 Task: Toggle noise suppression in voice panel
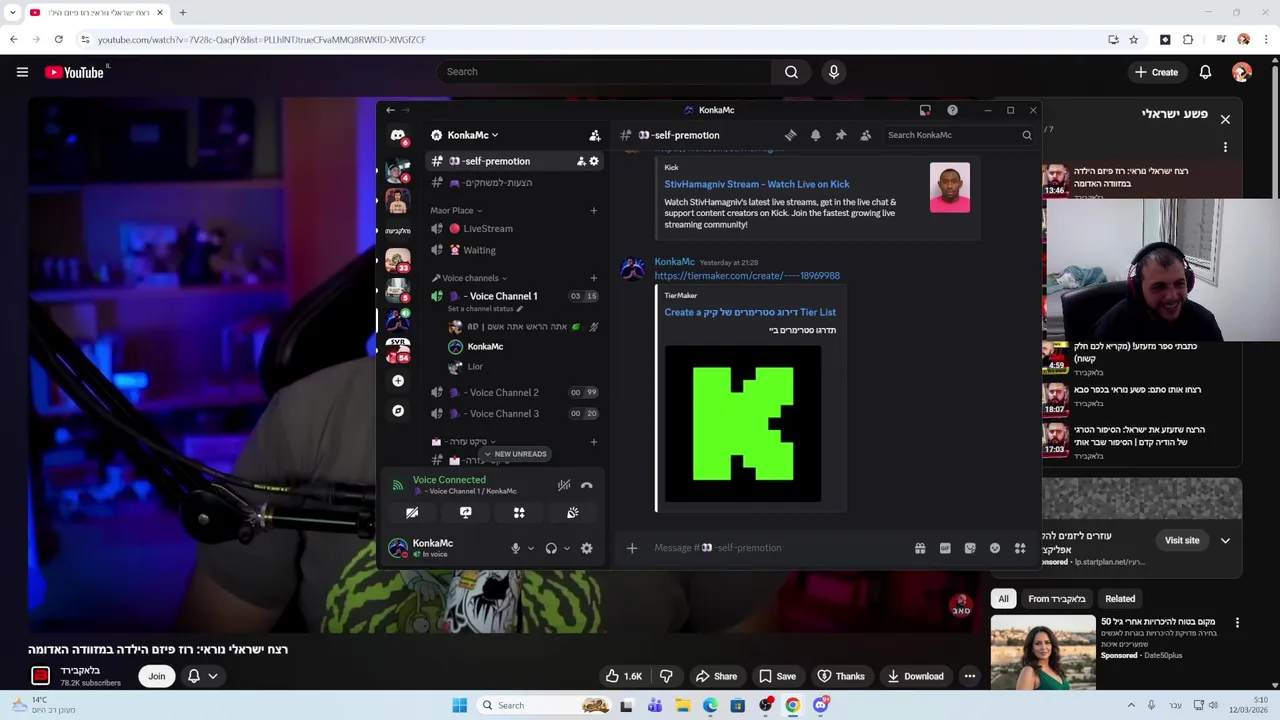[x=564, y=485]
